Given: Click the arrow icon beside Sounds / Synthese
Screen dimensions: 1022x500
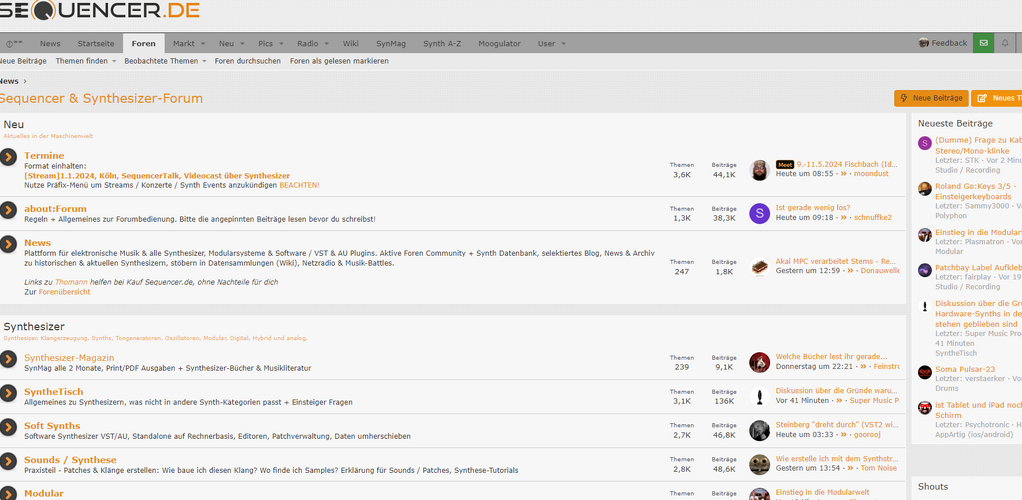Looking at the screenshot, I should pos(8,461).
